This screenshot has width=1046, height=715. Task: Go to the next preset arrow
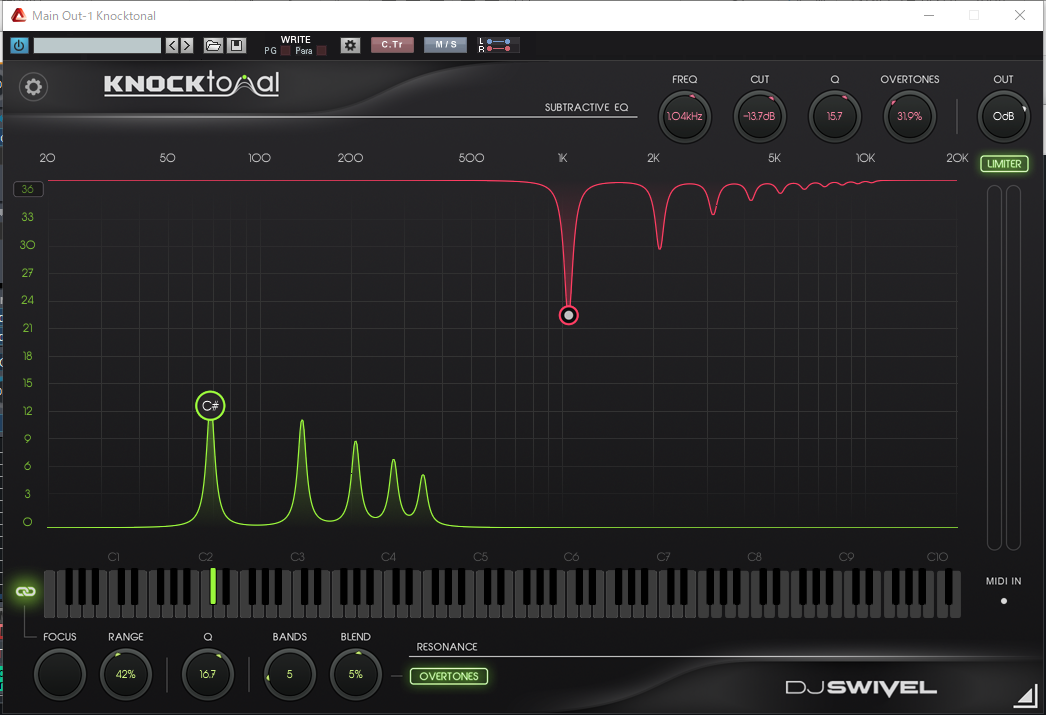(x=187, y=45)
